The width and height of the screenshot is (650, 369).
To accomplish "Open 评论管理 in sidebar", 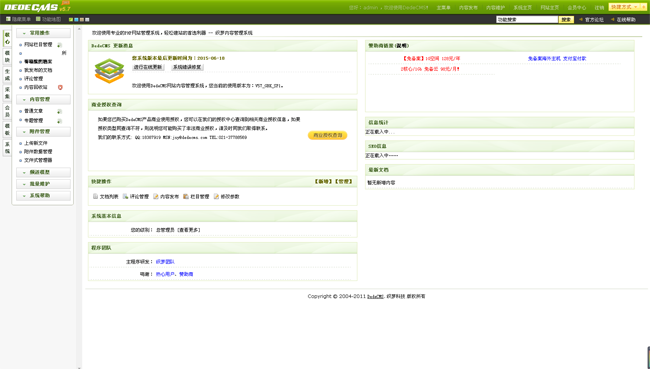I will (34, 79).
